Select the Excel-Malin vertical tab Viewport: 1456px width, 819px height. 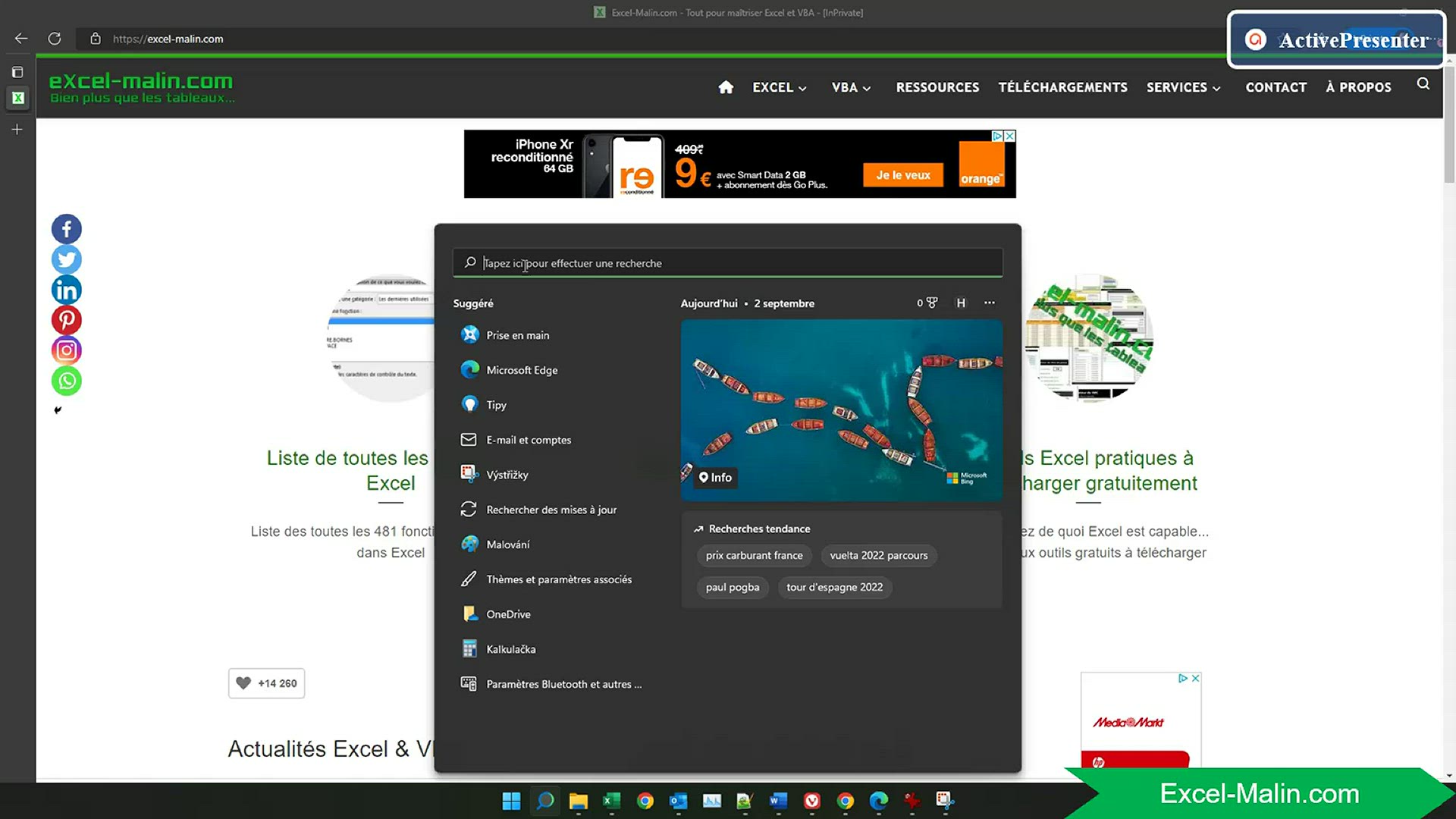click(x=17, y=98)
